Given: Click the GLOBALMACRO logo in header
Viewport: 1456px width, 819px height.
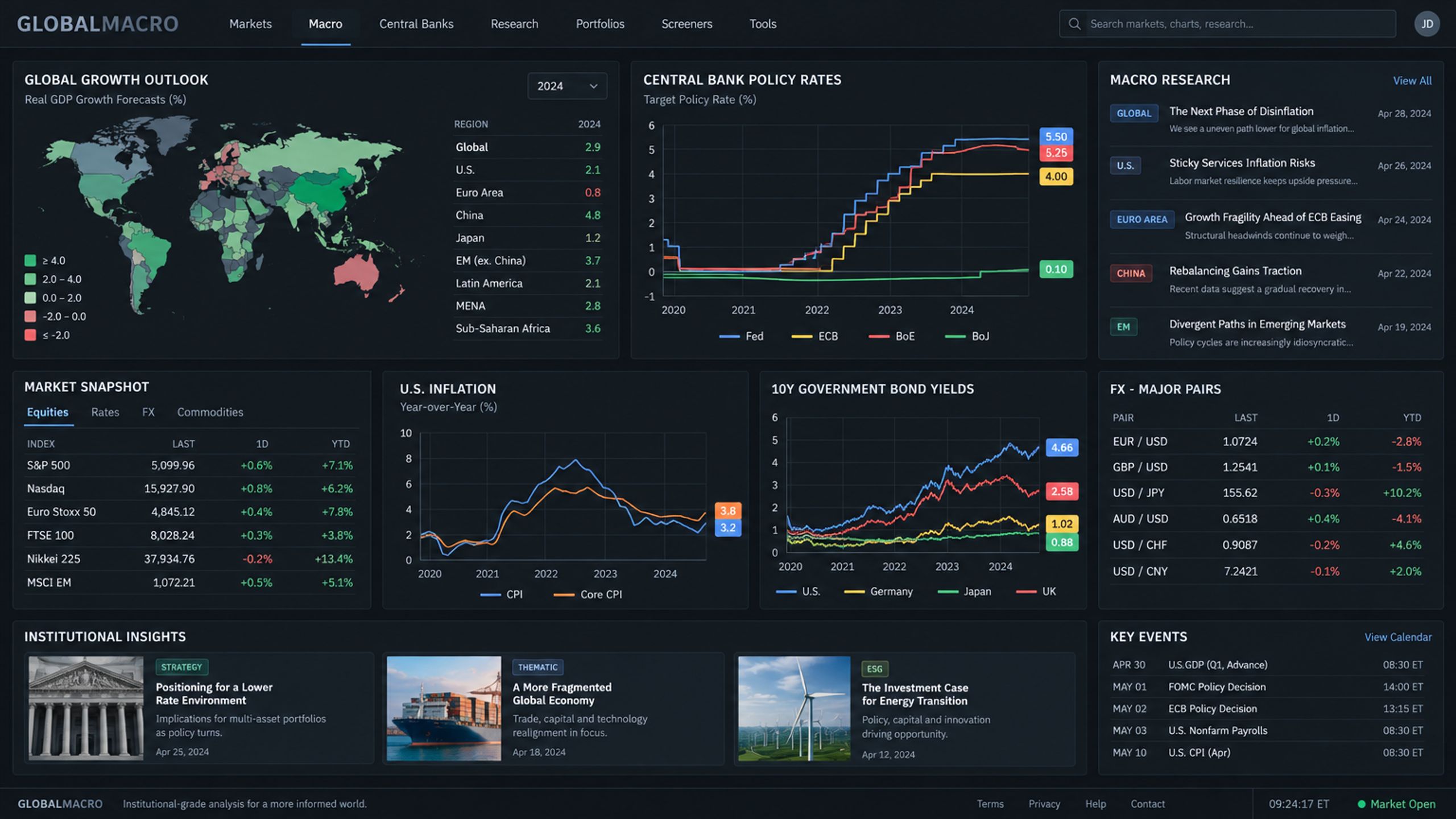Looking at the screenshot, I should tap(98, 24).
